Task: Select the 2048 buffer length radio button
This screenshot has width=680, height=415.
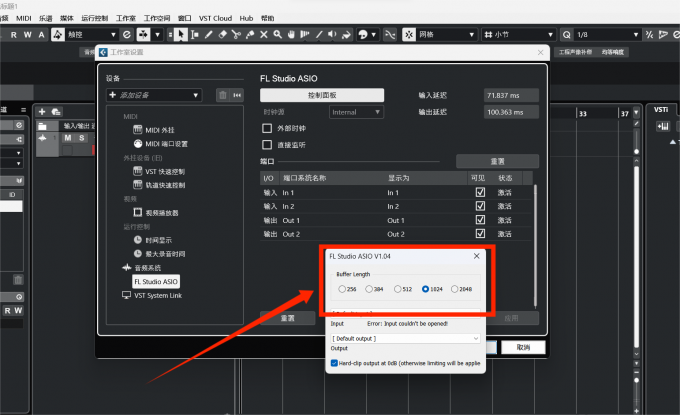Action: coord(454,289)
